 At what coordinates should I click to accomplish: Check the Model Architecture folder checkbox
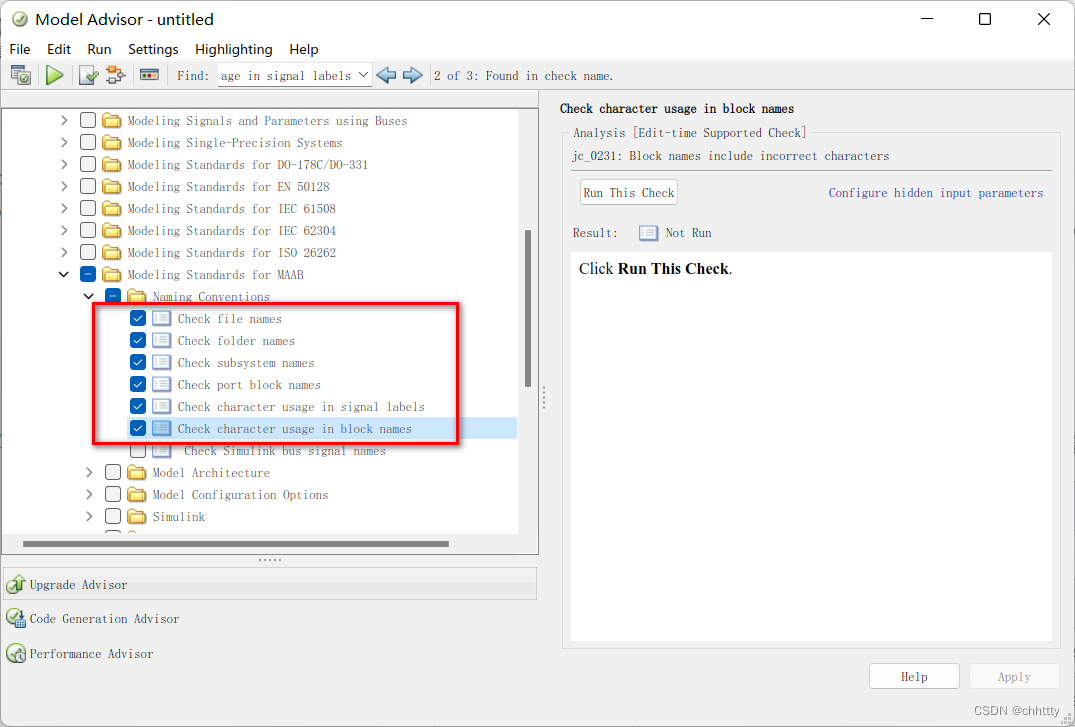point(113,473)
